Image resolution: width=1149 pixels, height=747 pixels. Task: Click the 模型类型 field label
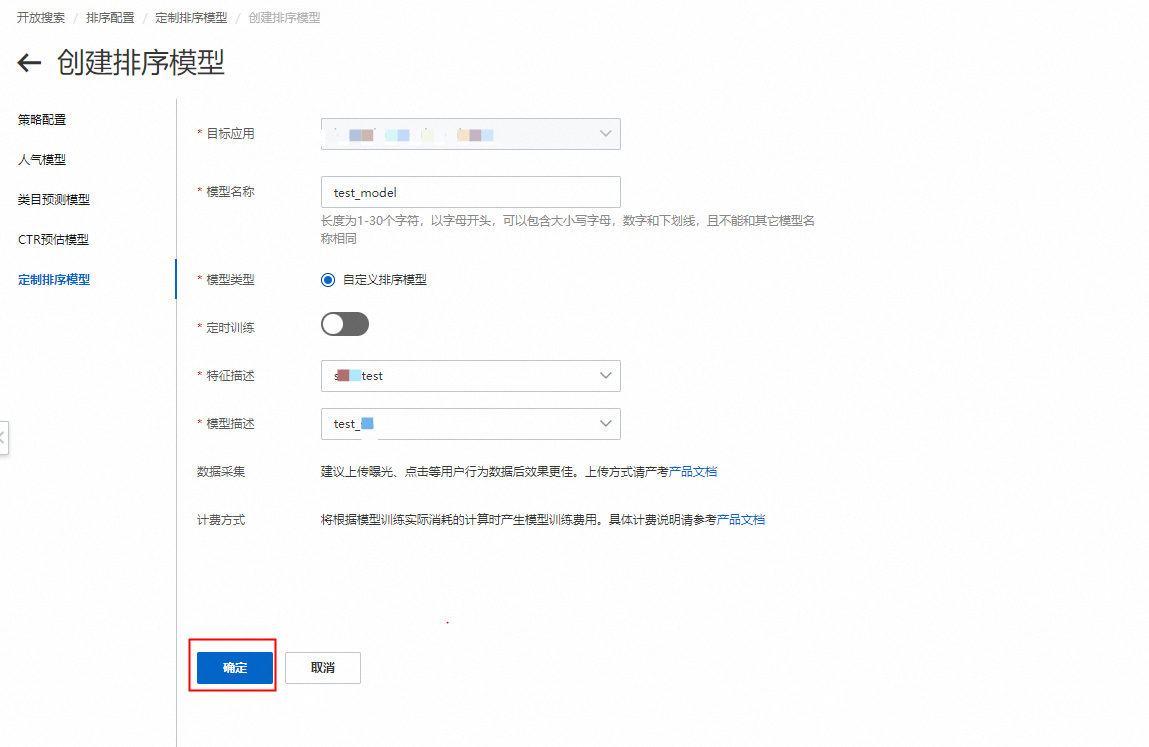point(230,279)
